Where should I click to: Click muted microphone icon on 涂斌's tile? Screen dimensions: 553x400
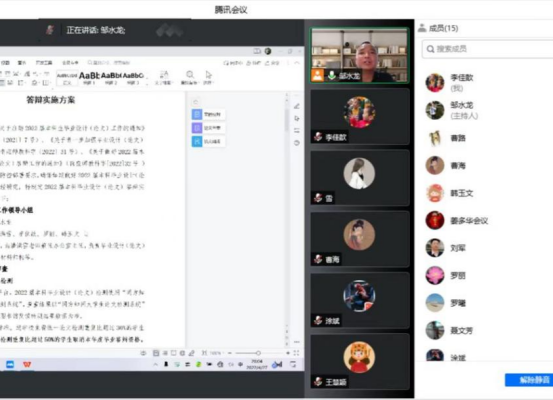click(x=318, y=320)
